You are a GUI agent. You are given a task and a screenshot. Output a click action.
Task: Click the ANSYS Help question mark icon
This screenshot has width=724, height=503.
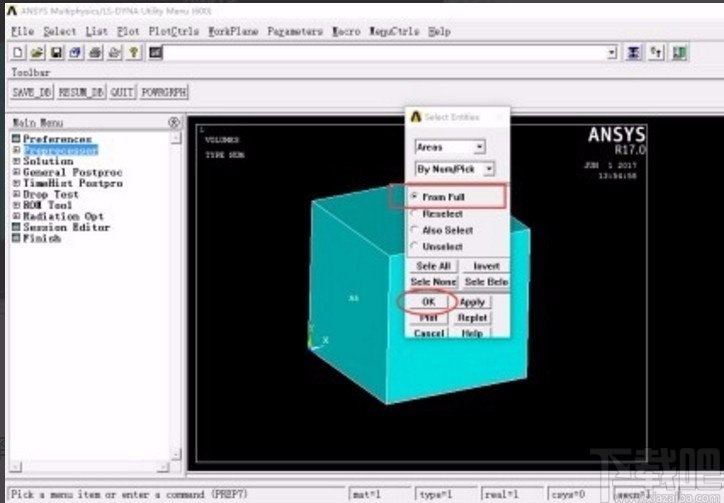pos(134,53)
